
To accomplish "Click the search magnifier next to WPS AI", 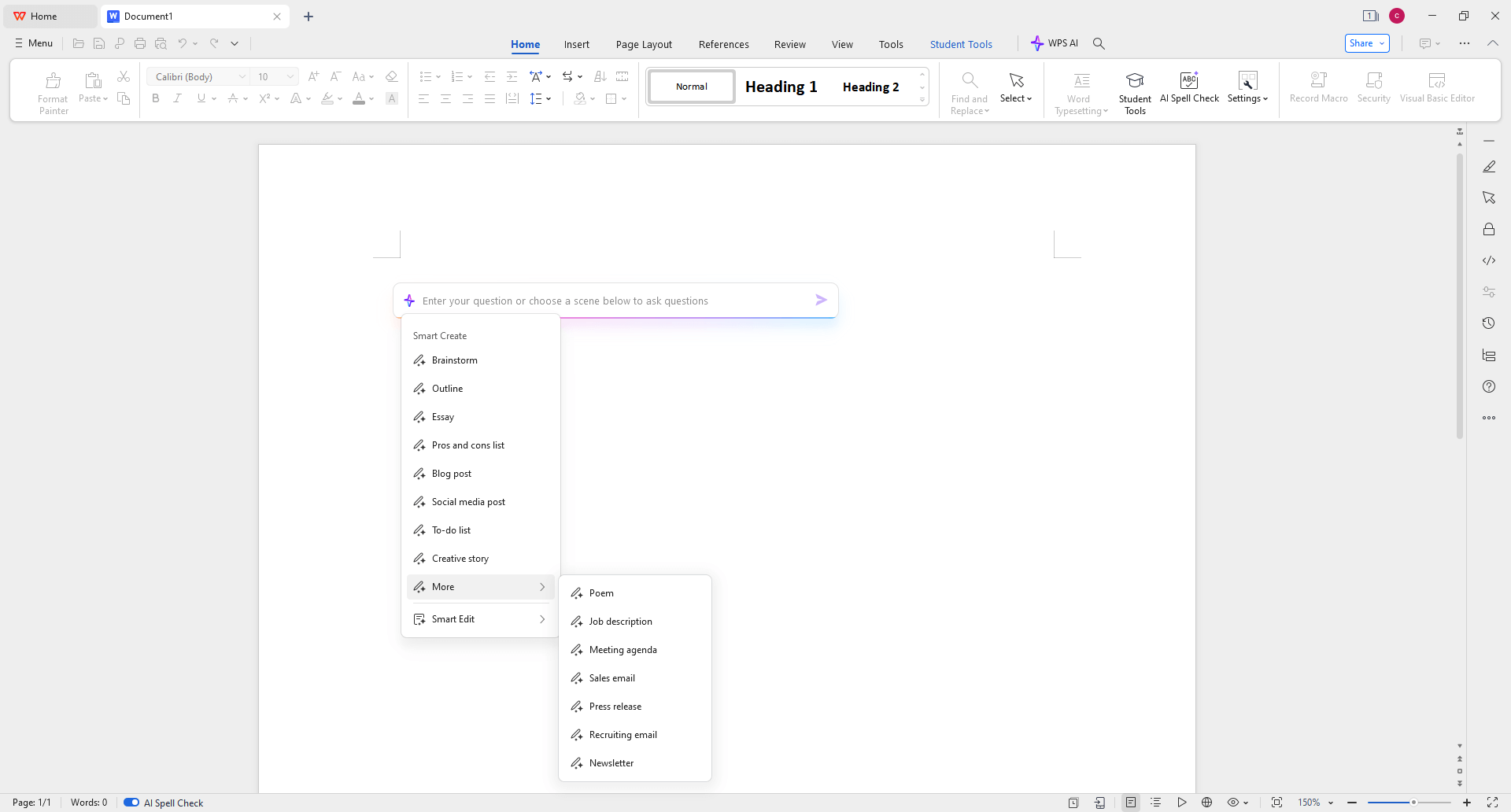I will tap(1099, 44).
